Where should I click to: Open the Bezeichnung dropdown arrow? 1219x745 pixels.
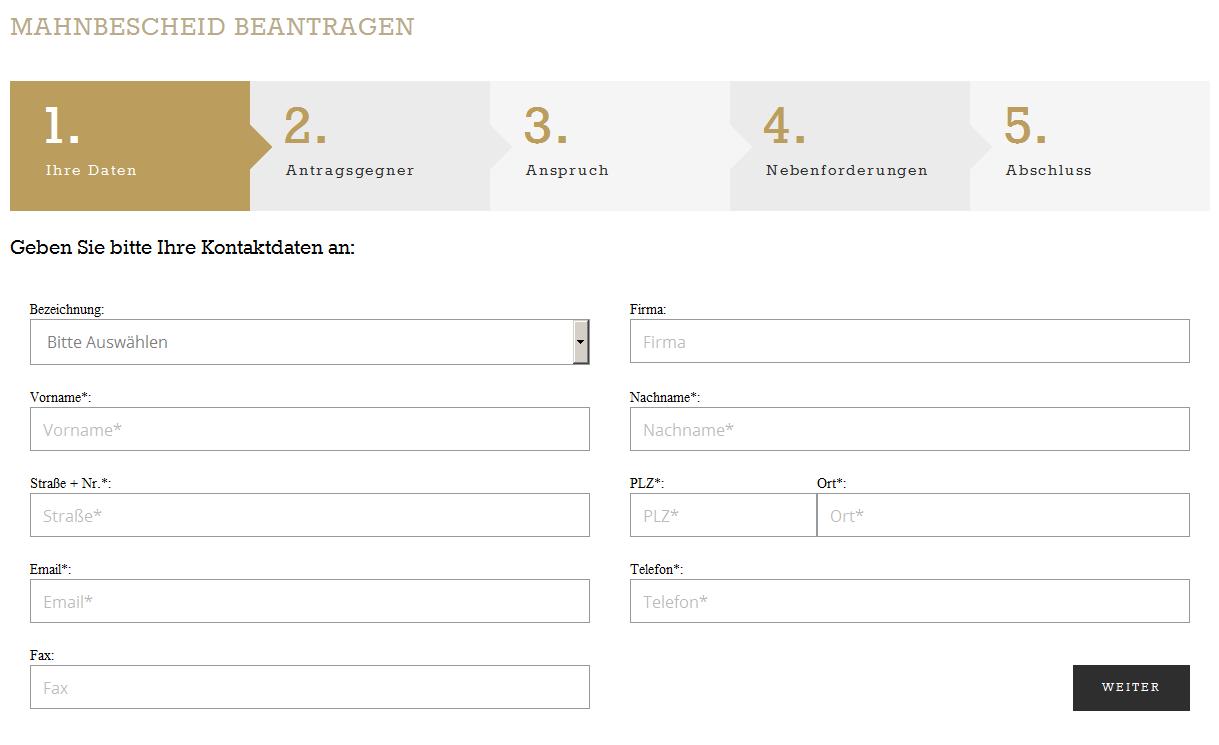click(x=580, y=342)
